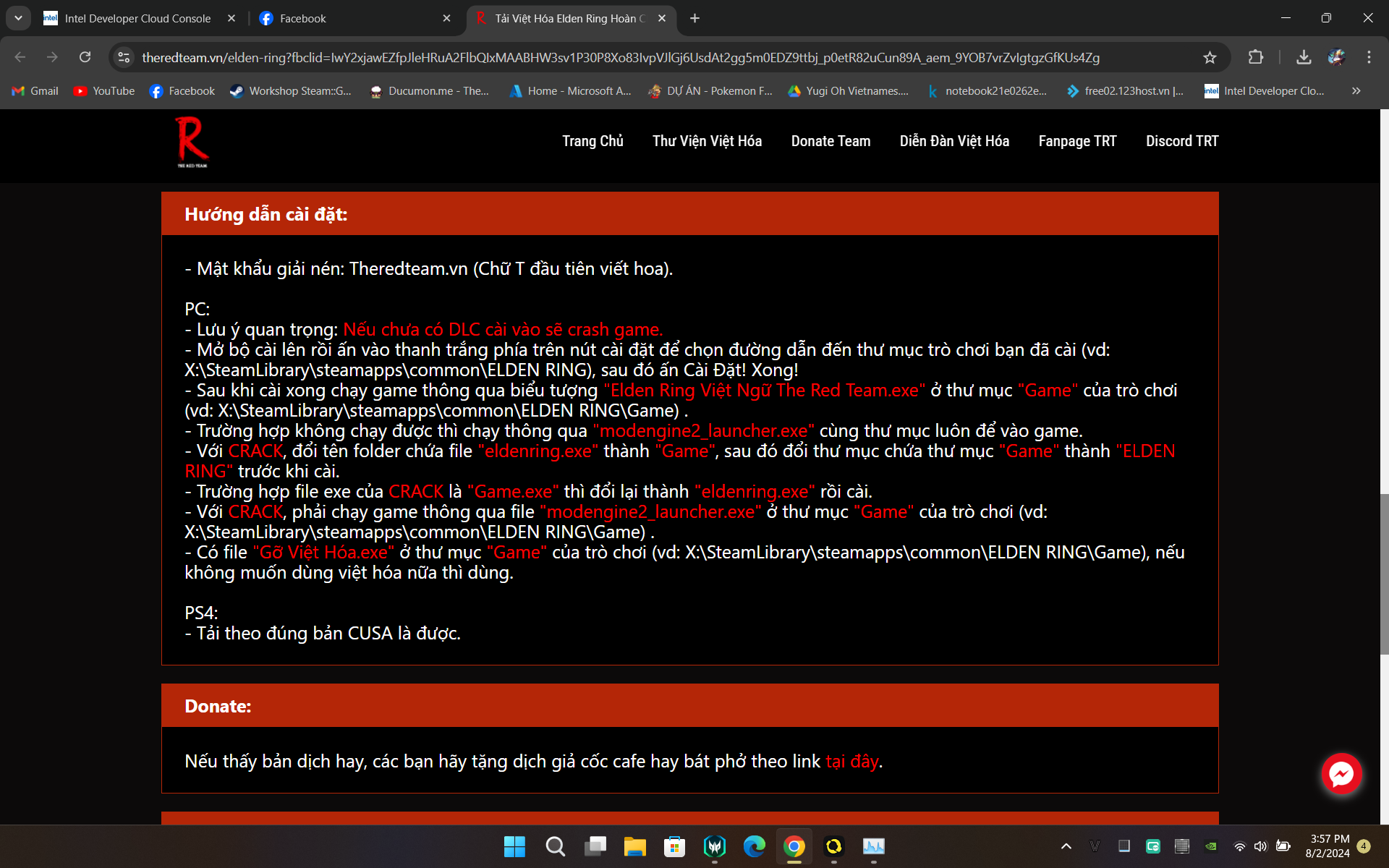Open Discord TRT link

(1182, 141)
